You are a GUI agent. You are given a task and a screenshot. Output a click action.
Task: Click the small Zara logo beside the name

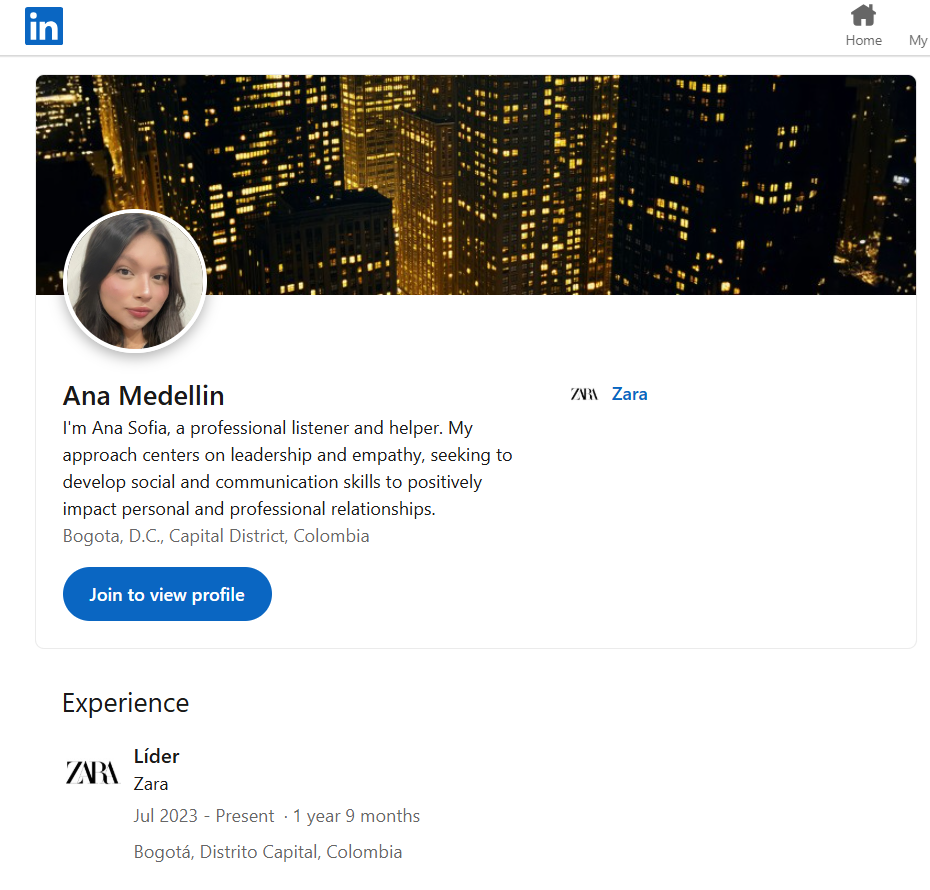(584, 394)
